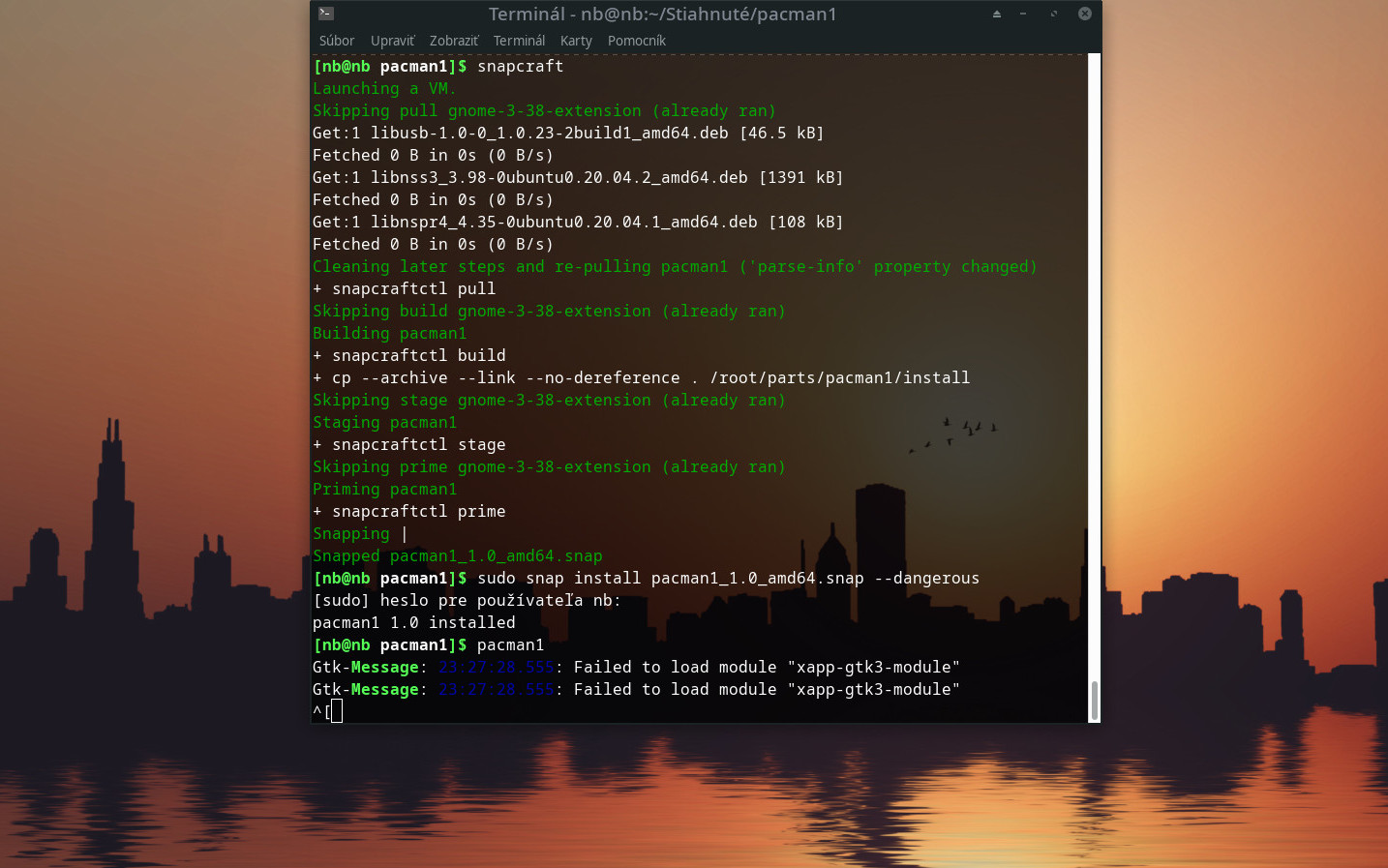This screenshot has height=868, width=1388.
Task: Click the 'Launching a VM.' message line
Action: [383, 88]
